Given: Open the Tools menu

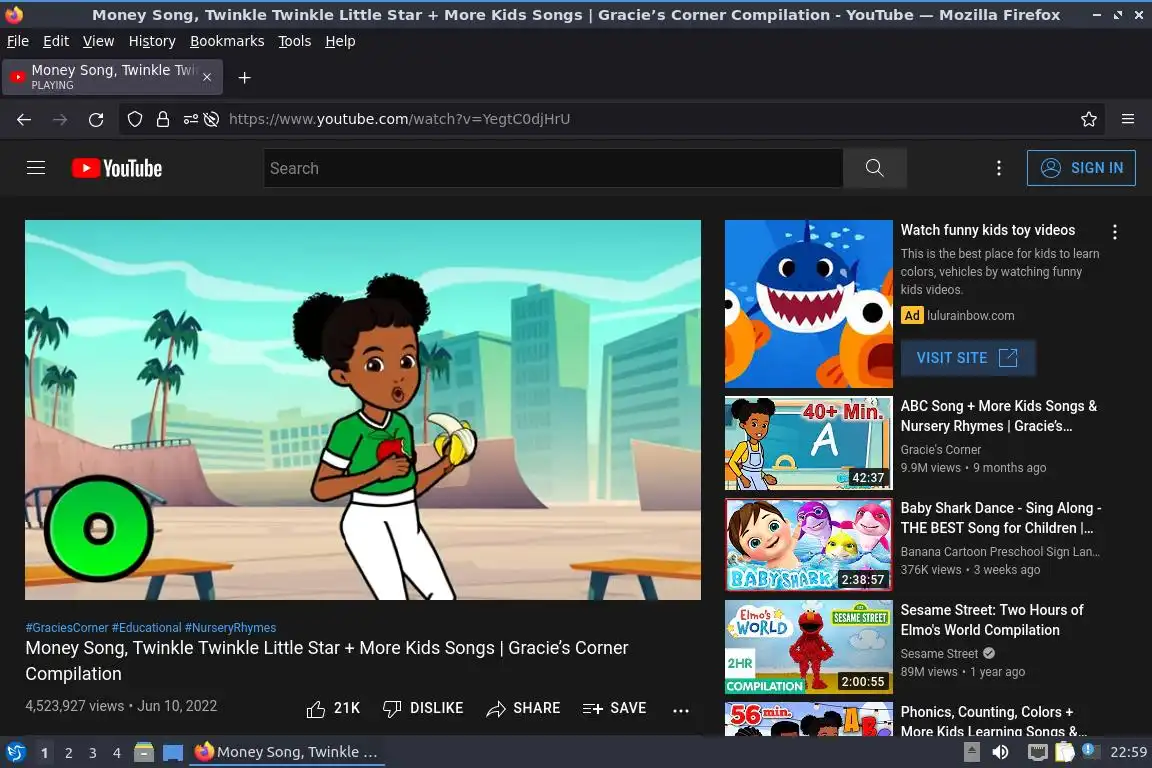Looking at the screenshot, I should pyautogui.click(x=295, y=41).
